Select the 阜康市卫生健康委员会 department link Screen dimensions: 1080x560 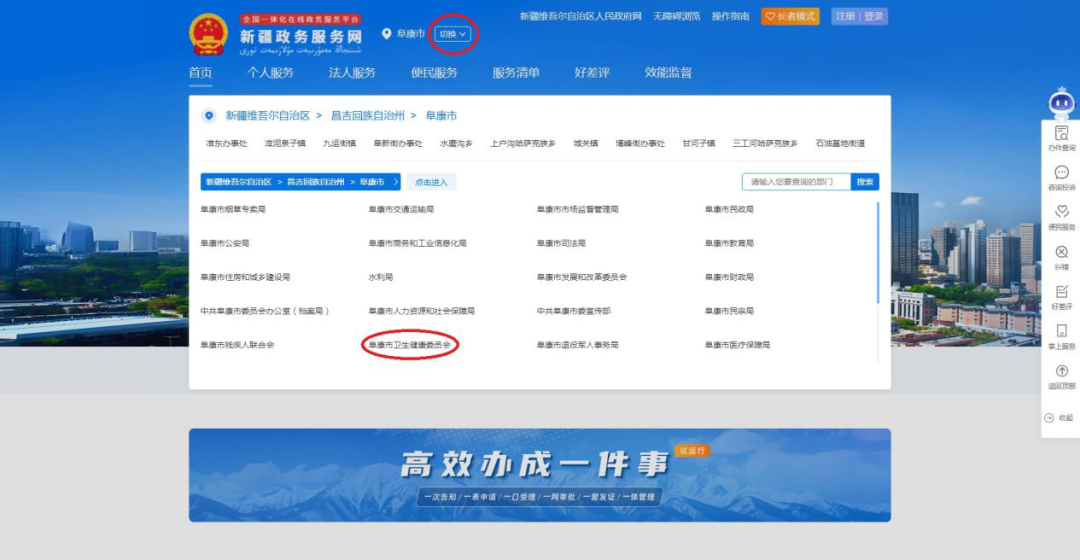tap(410, 345)
